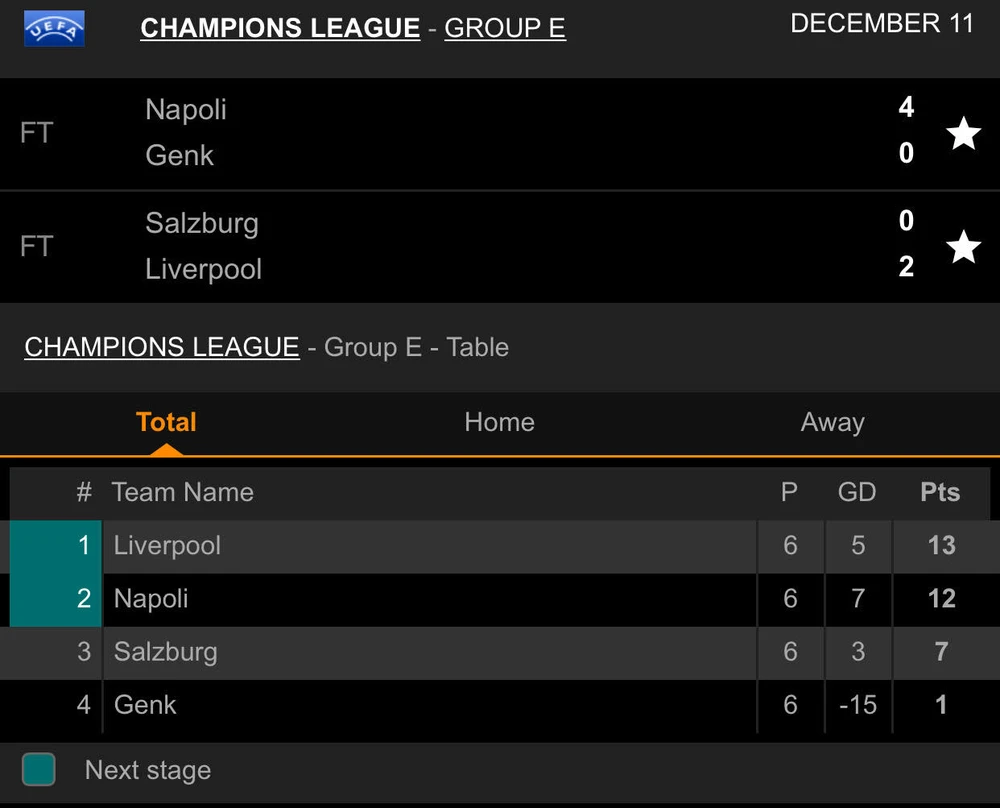The image size is (1000, 808).
Task: Click the GD column header
Action: [857, 492]
